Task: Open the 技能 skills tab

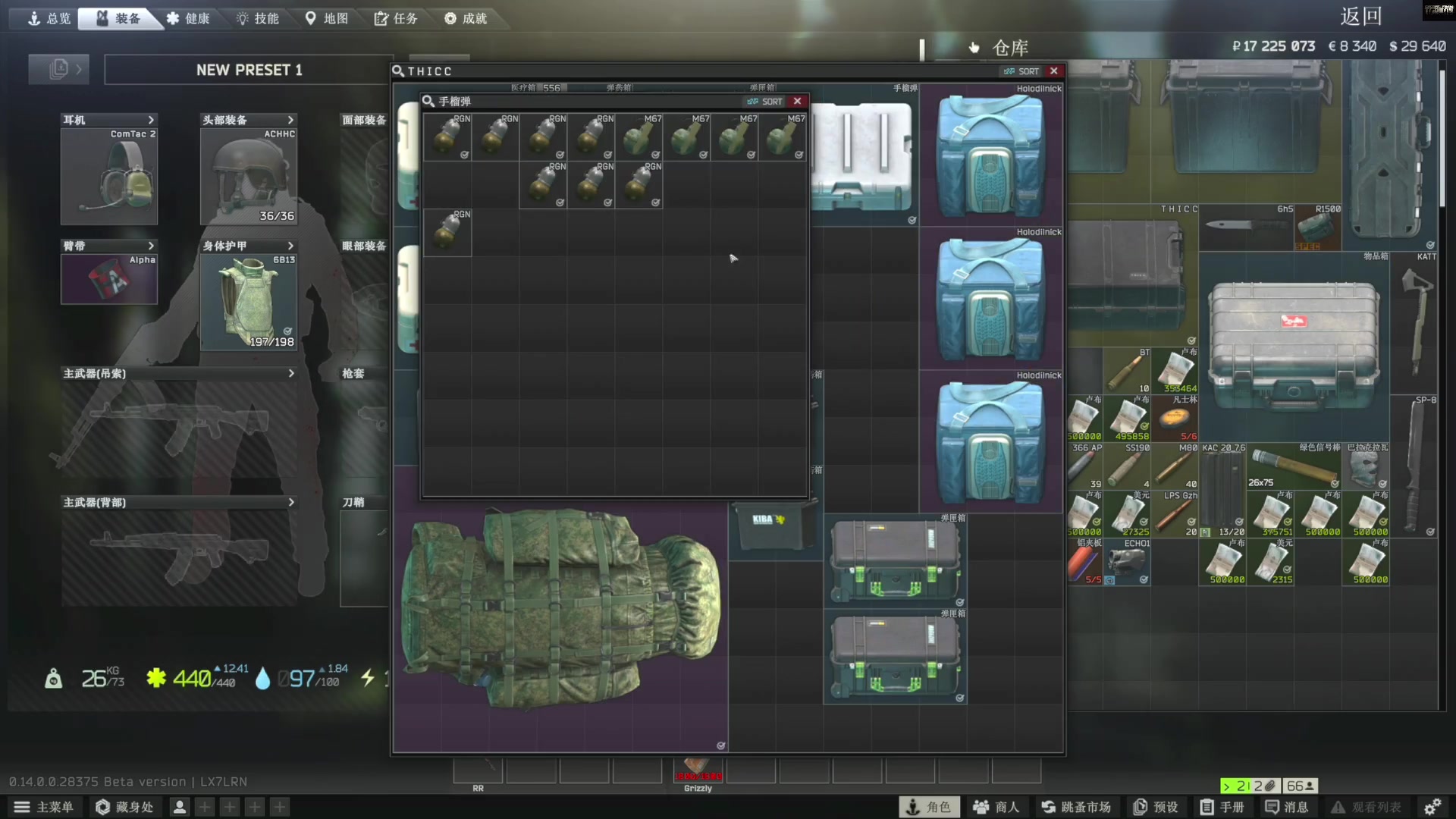Action: [x=258, y=18]
